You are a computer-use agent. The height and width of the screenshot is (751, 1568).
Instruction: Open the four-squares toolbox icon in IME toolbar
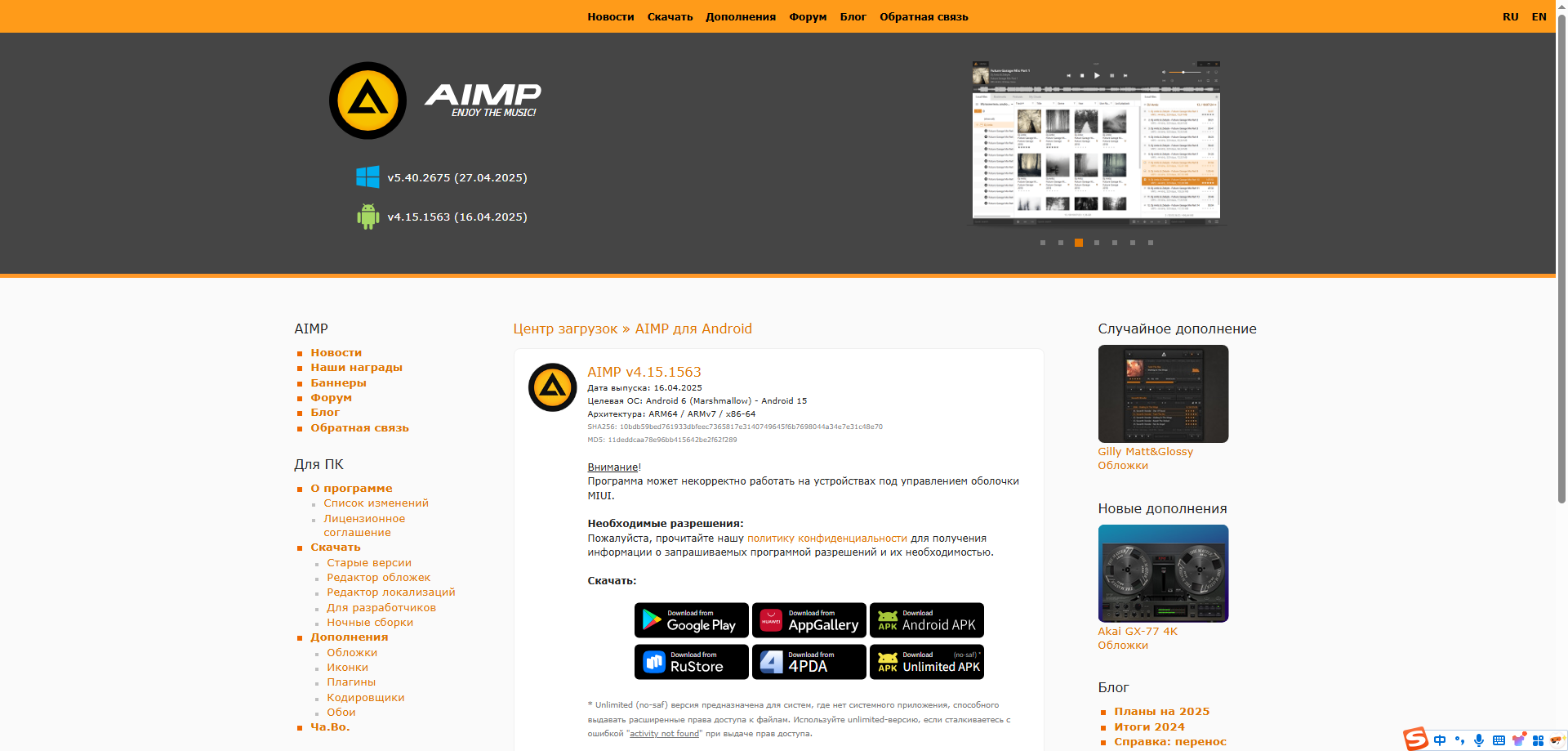[x=1538, y=740]
